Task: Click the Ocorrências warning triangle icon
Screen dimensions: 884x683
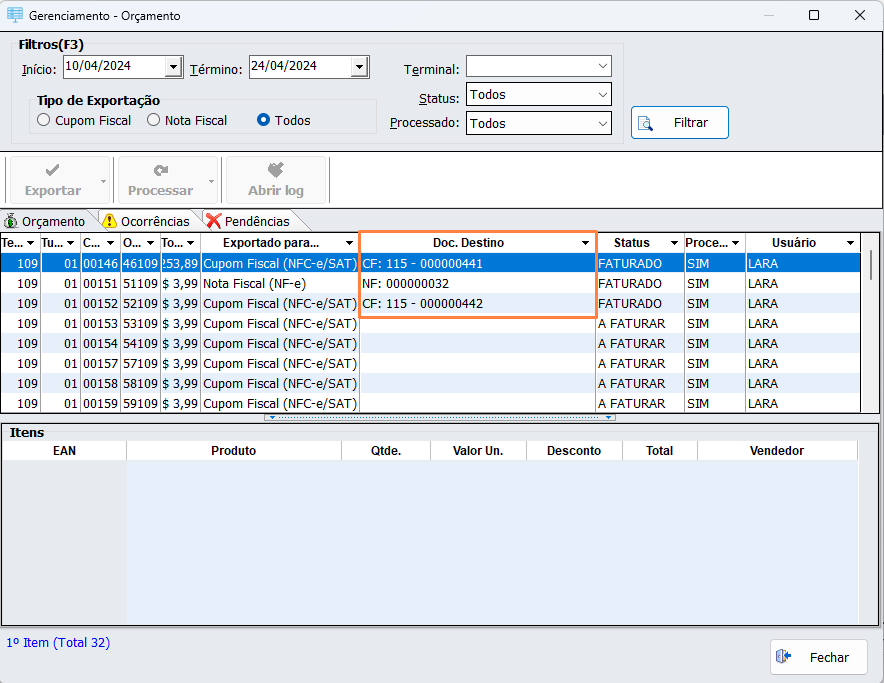Action: pos(110,221)
